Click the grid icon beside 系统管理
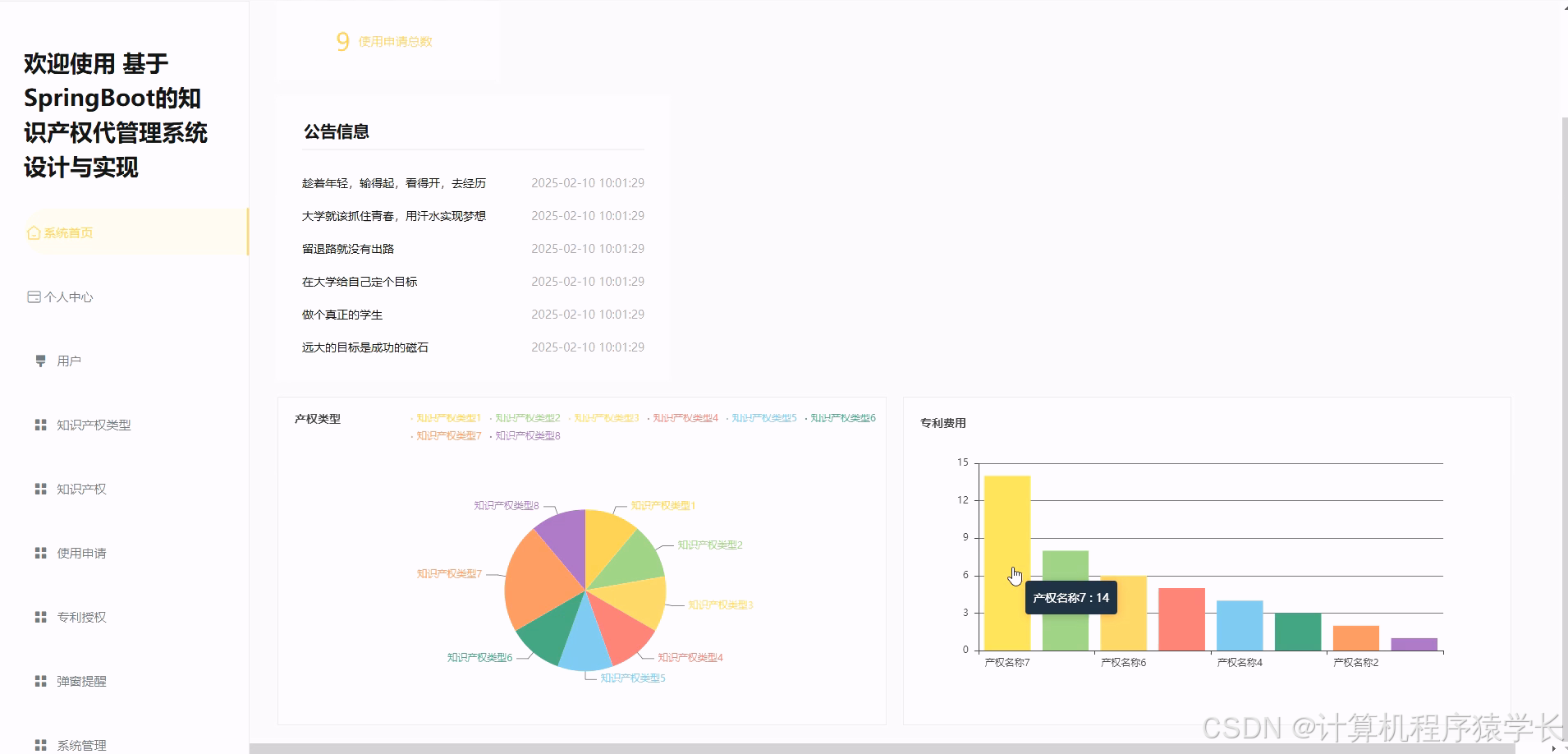The width and height of the screenshot is (1568, 754). tap(40, 745)
